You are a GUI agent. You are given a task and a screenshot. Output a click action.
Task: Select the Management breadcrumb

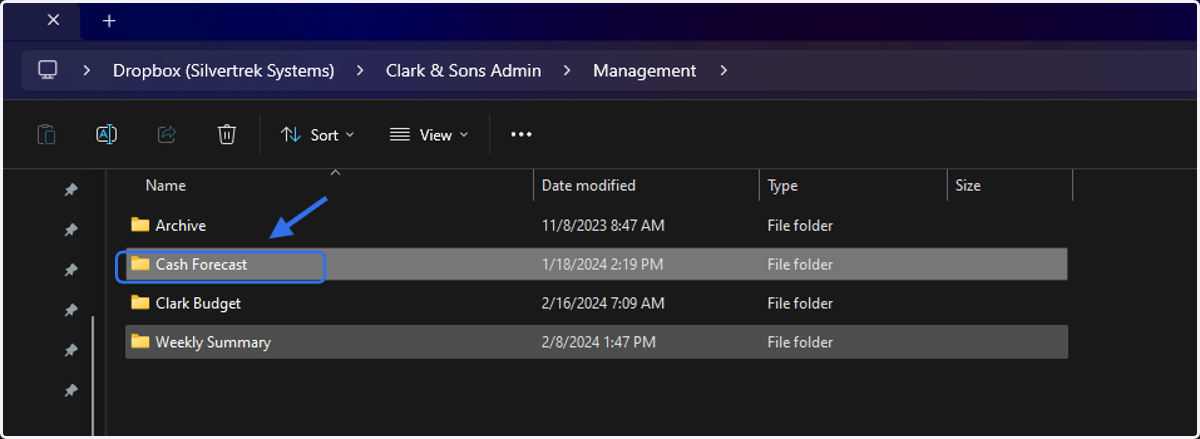[645, 71]
